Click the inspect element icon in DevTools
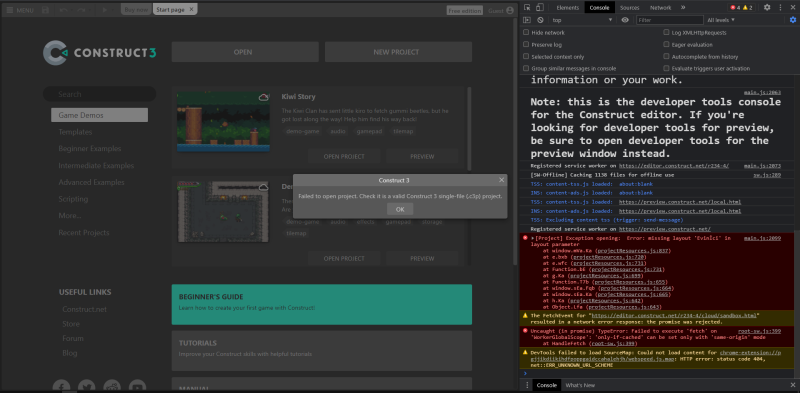The image size is (800, 393). pos(528,8)
